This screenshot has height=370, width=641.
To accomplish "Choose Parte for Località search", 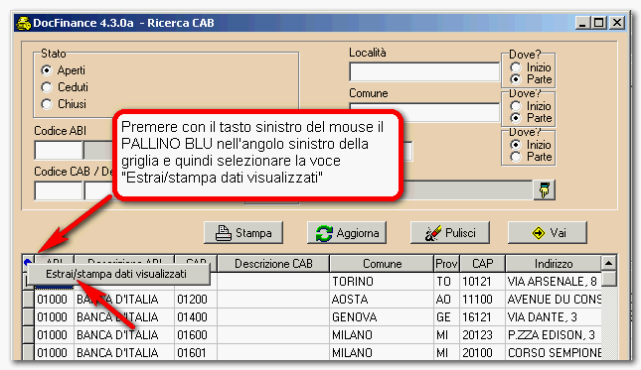I will [516, 79].
